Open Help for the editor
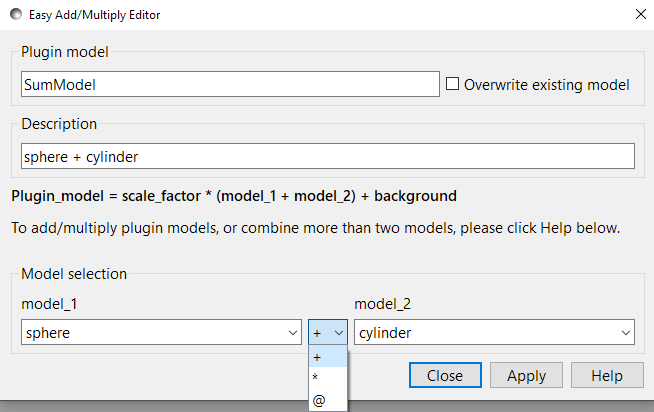Viewport: 654px width, 412px height. point(606,376)
